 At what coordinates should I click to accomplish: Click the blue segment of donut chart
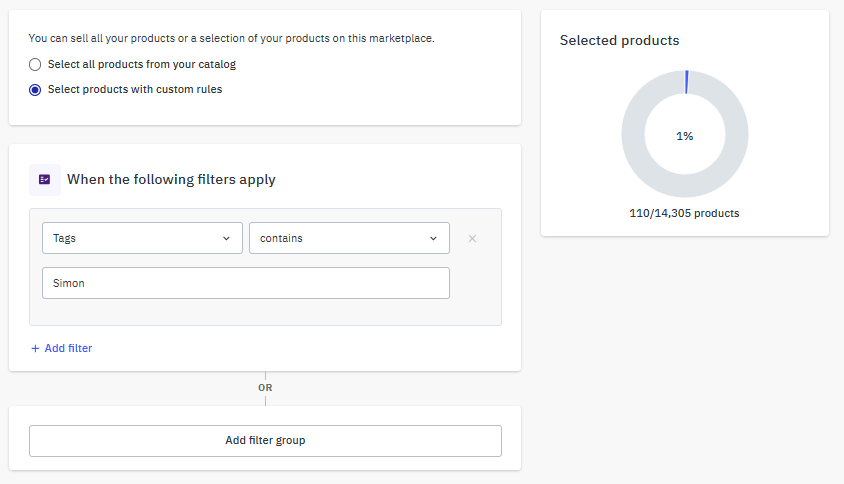[x=686, y=82]
